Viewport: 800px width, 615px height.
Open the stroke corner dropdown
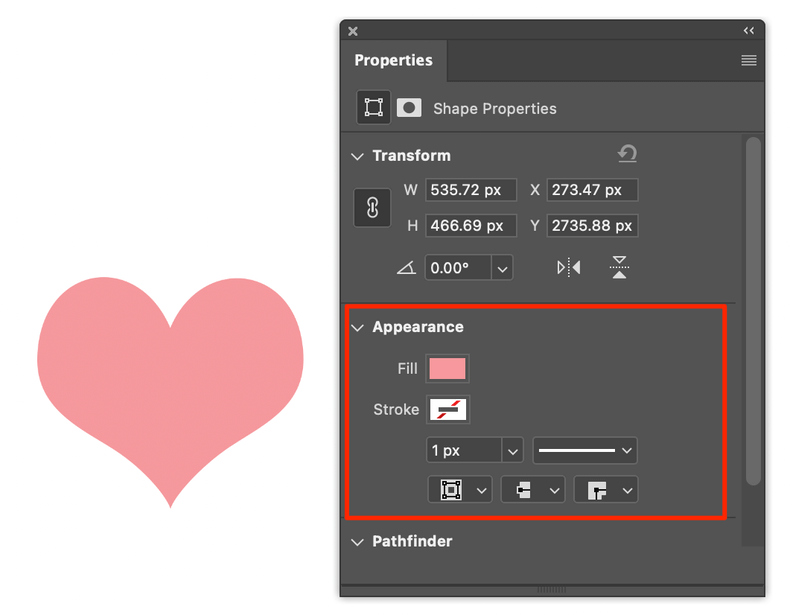click(605, 489)
